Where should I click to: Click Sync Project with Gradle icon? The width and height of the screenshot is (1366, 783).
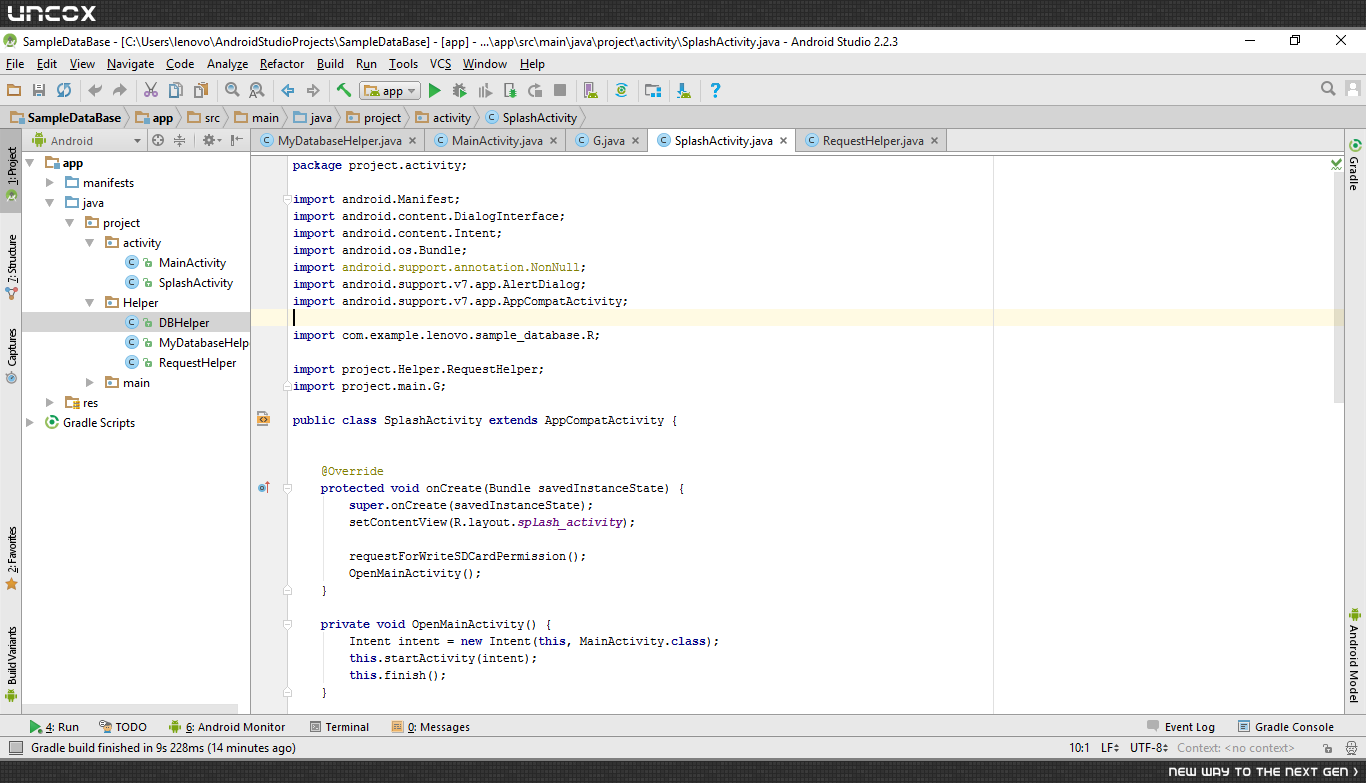click(x=622, y=90)
